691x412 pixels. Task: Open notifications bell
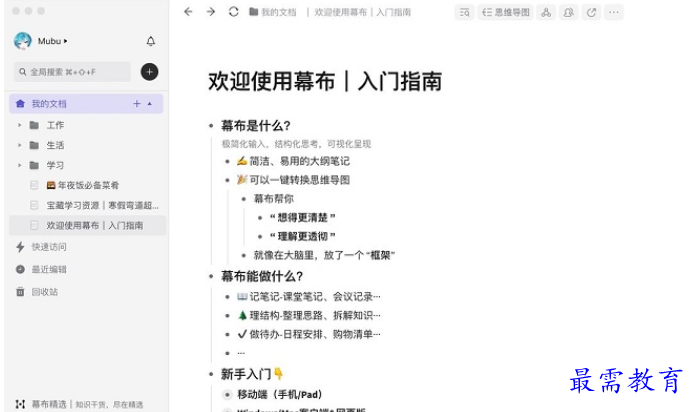151,41
